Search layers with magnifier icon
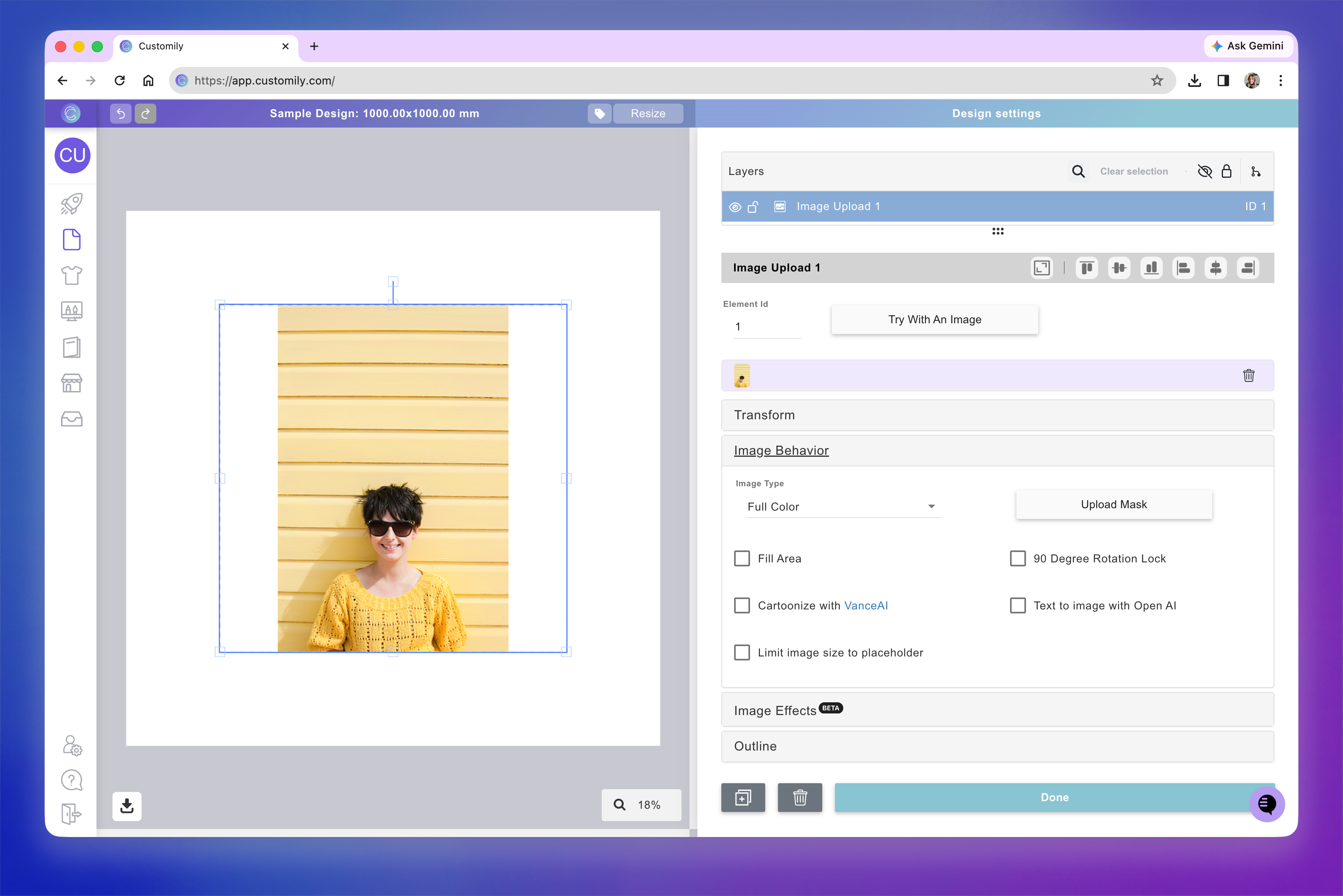 (x=1078, y=171)
